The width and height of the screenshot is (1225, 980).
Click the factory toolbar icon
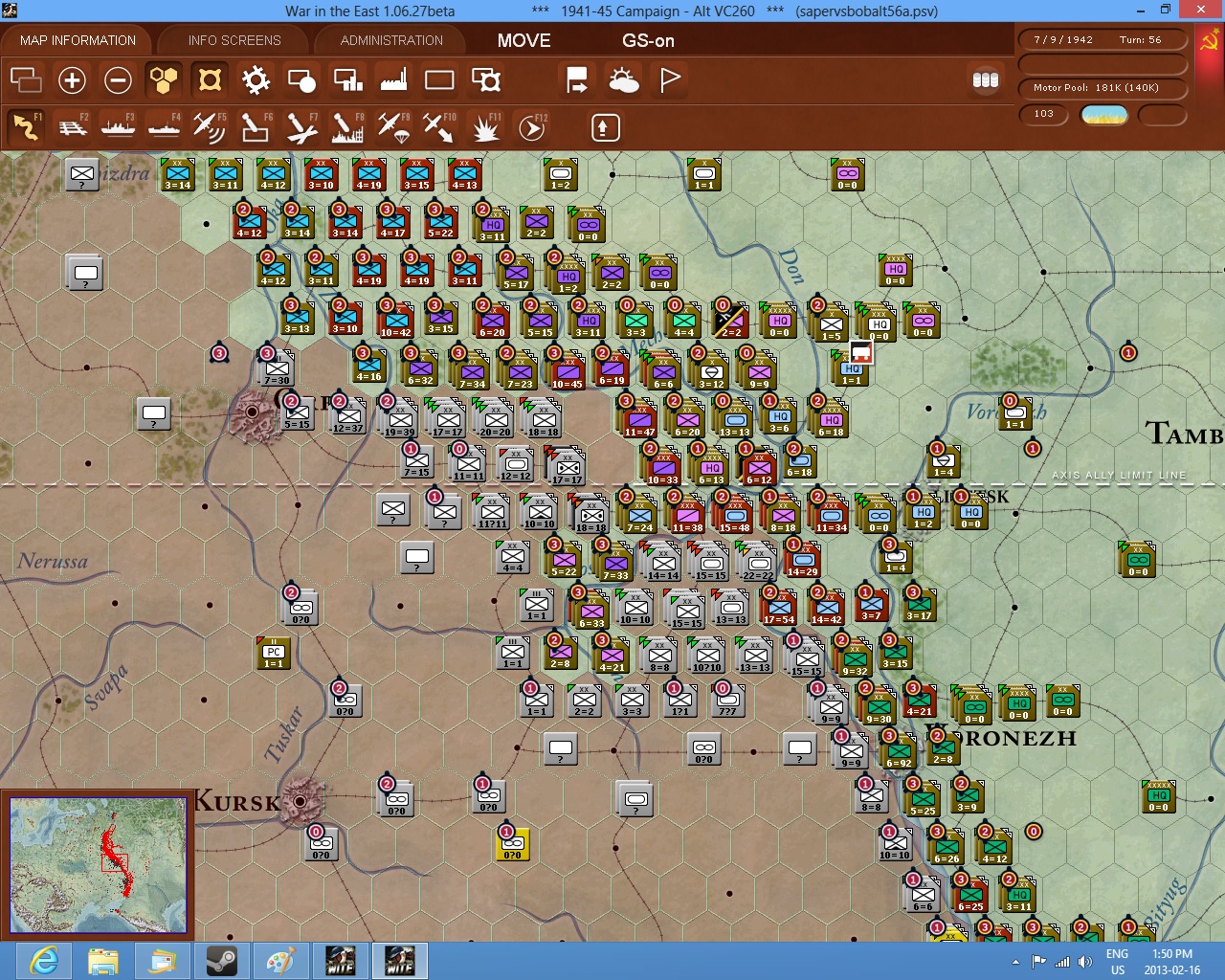(x=393, y=79)
